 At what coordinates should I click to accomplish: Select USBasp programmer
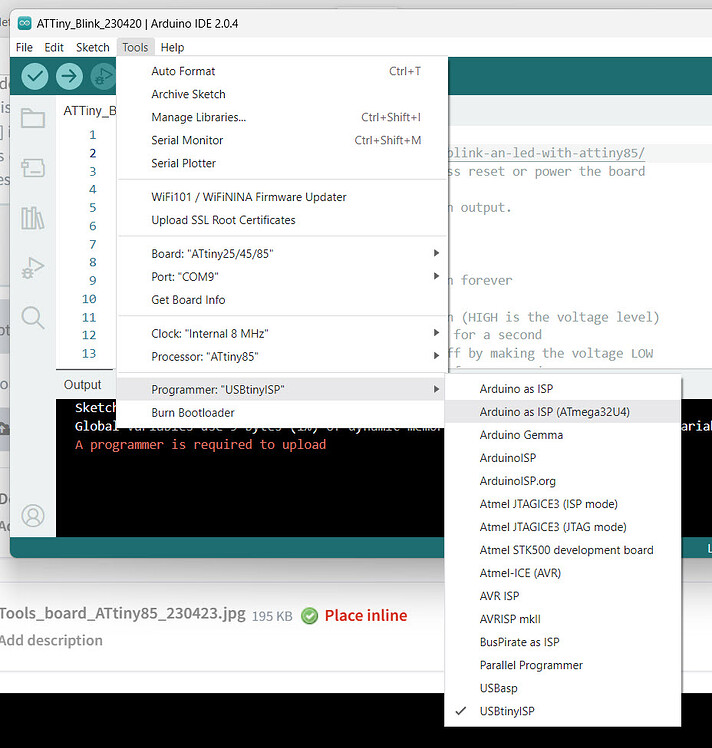[x=563, y=688]
